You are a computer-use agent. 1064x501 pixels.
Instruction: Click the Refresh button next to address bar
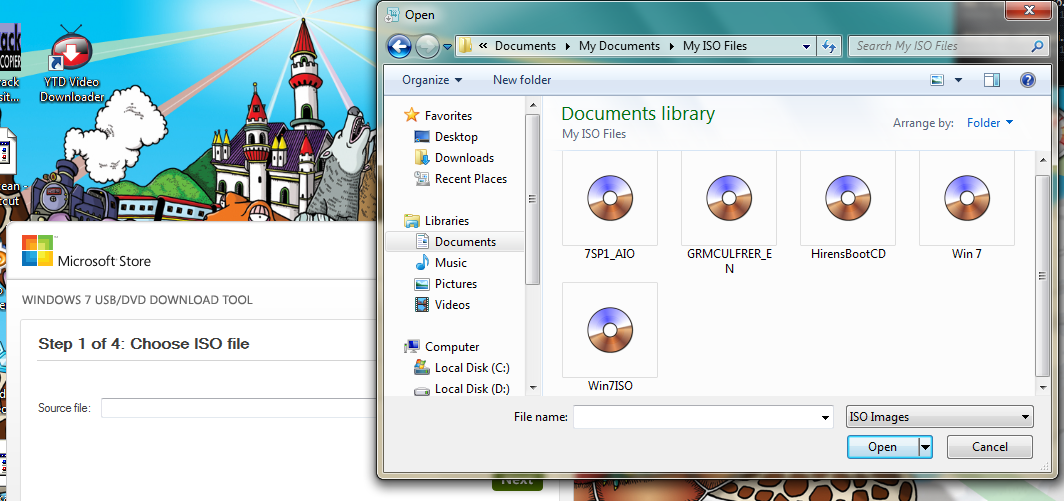(829, 46)
